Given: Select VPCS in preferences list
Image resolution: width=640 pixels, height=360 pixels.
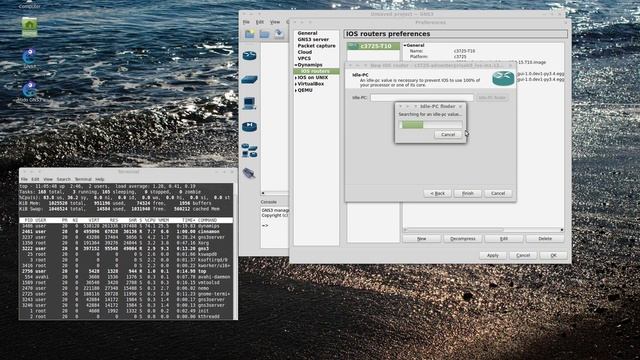Looking at the screenshot, I should tap(304, 58).
